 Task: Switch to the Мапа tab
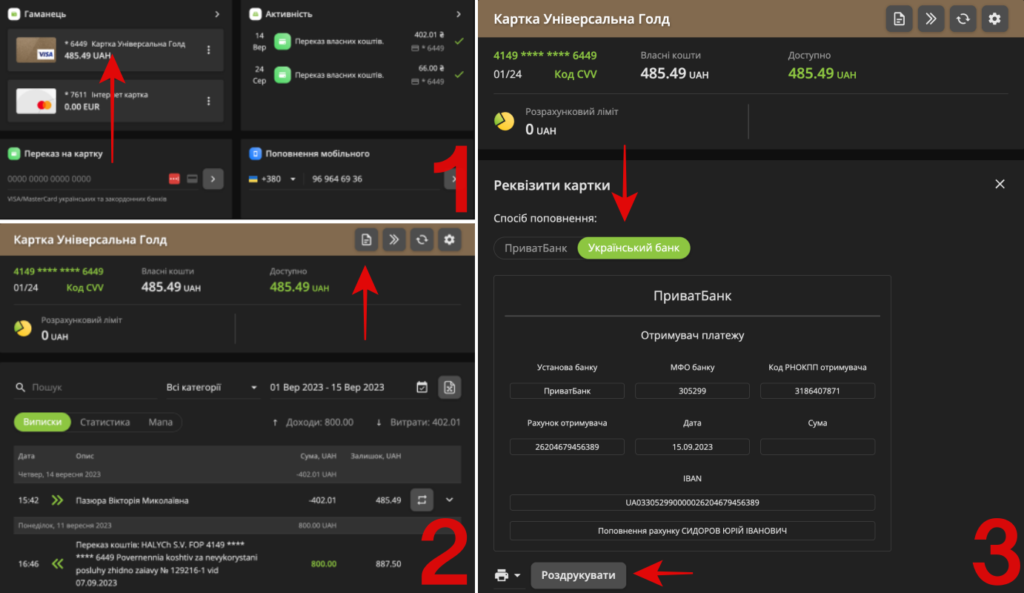coord(160,422)
